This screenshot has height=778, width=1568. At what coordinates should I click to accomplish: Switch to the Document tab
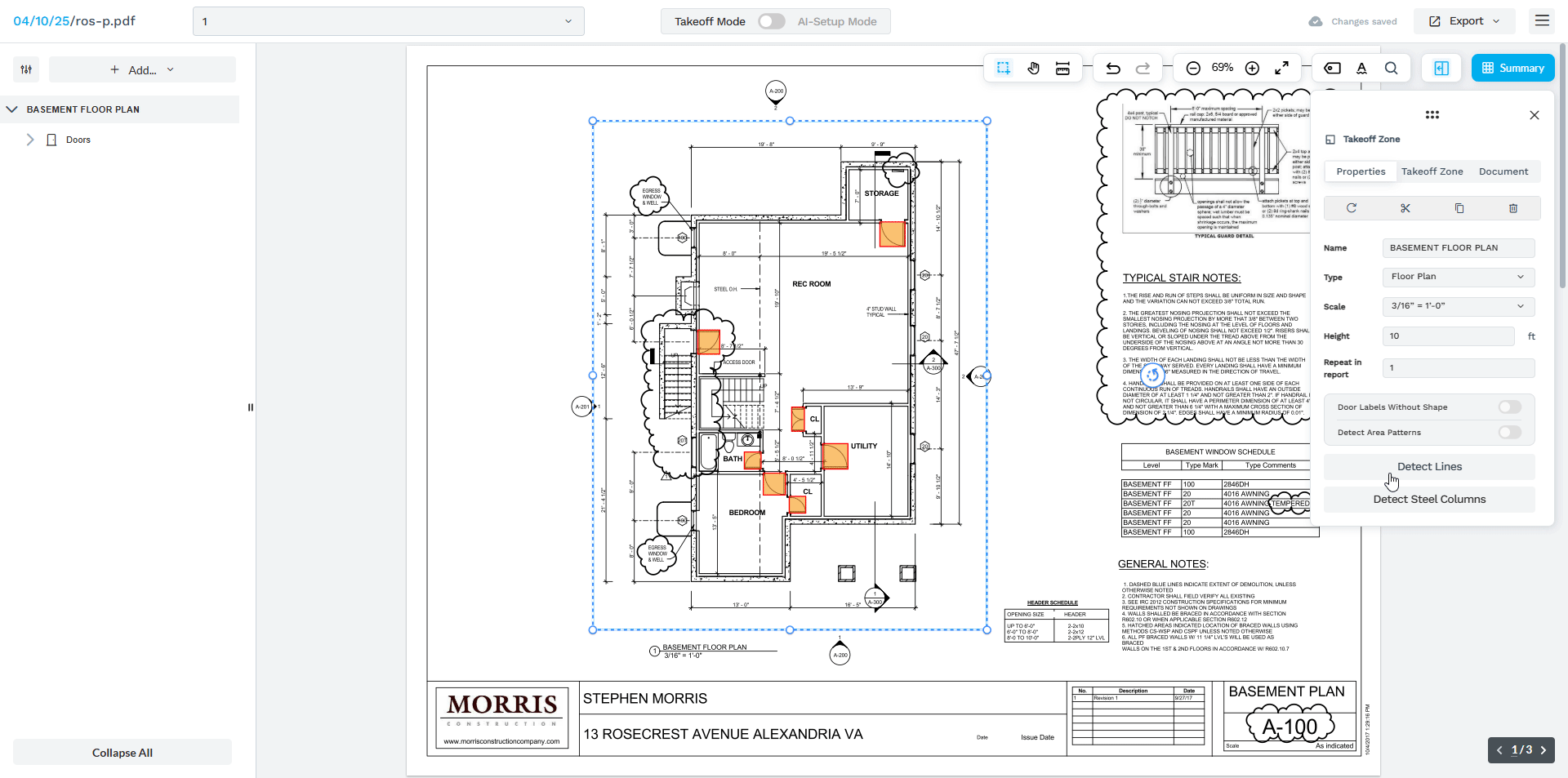pos(1503,171)
